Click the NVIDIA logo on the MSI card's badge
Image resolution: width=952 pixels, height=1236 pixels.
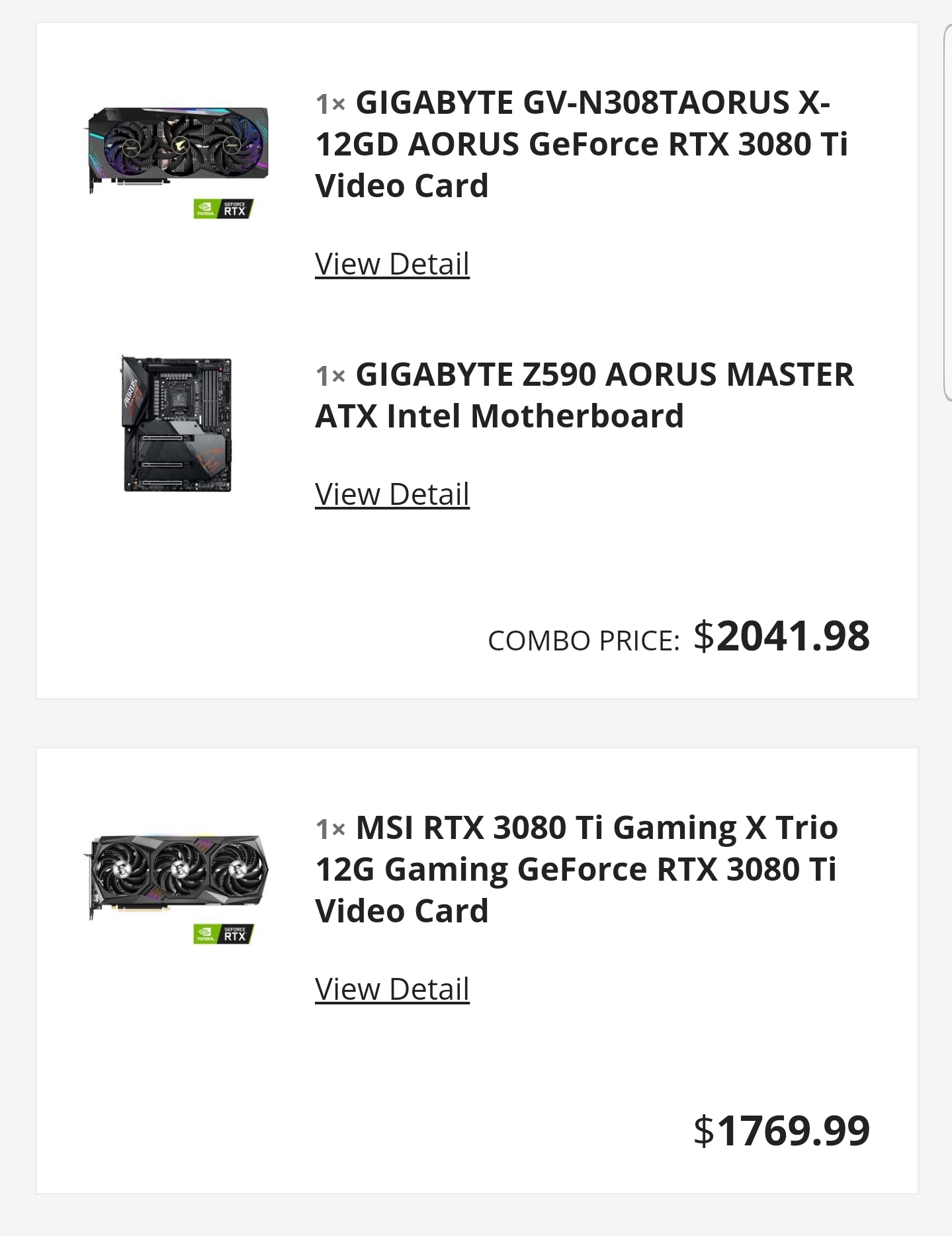coord(205,935)
